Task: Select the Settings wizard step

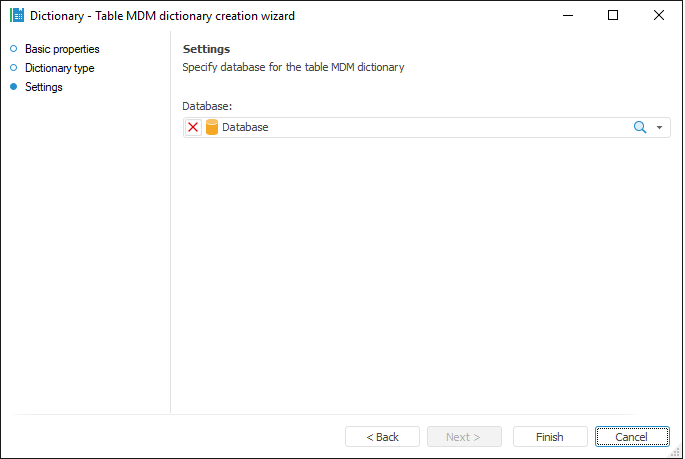Action: [44, 87]
